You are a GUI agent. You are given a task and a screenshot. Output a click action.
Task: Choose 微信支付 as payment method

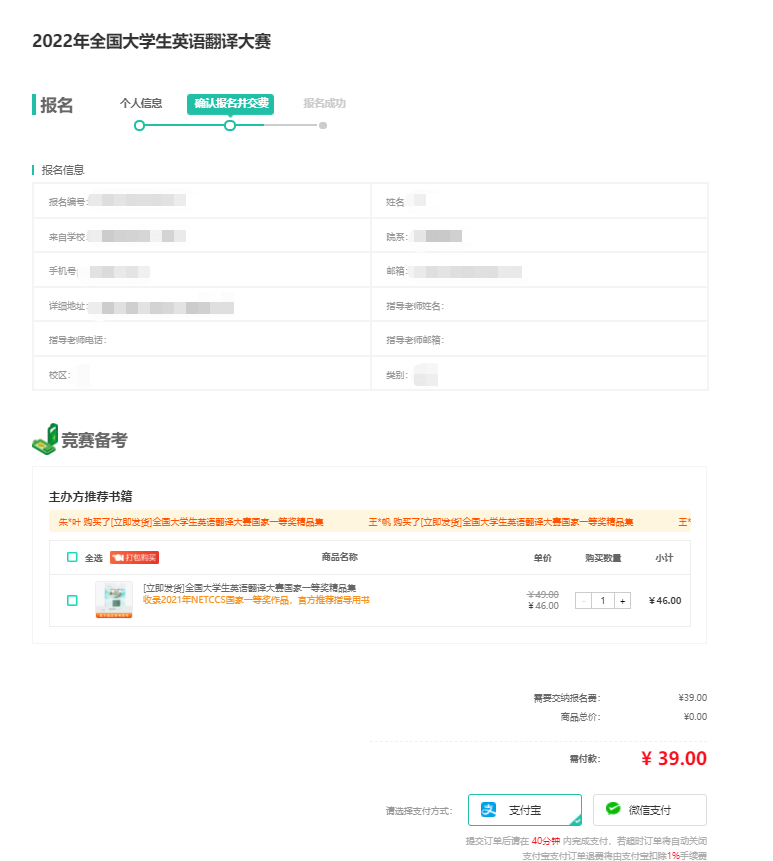pyautogui.click(x=649, y=809)
